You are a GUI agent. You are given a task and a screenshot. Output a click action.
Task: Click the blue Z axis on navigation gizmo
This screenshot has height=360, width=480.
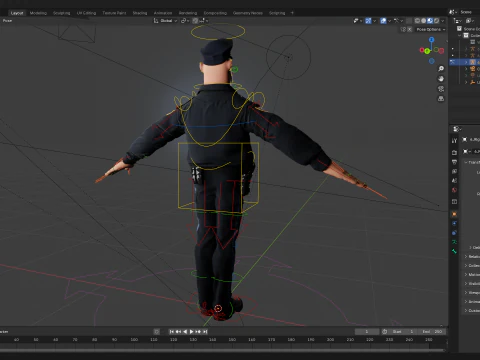(432, 40)
